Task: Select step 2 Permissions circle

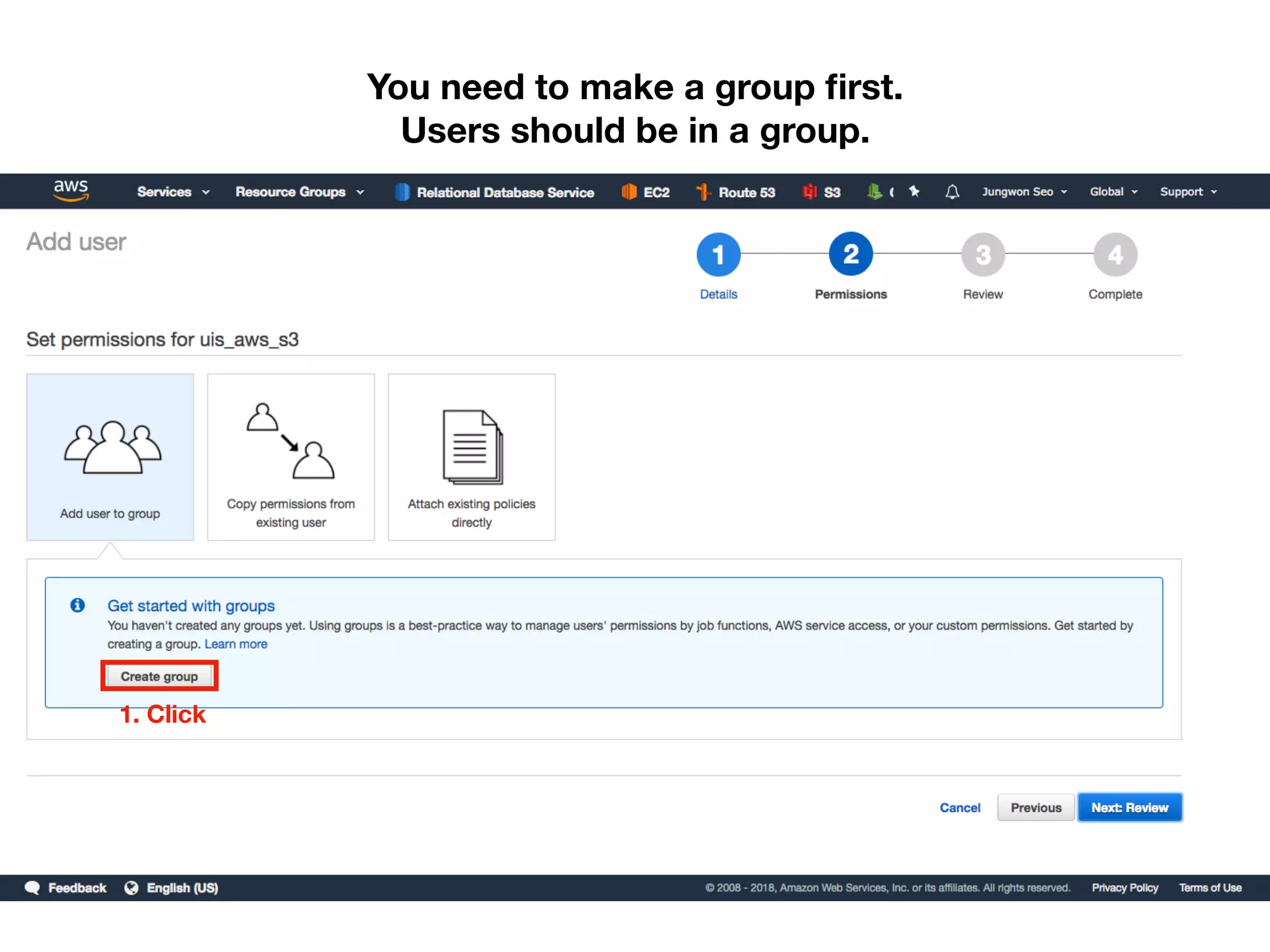Action: tap(851, 254)
